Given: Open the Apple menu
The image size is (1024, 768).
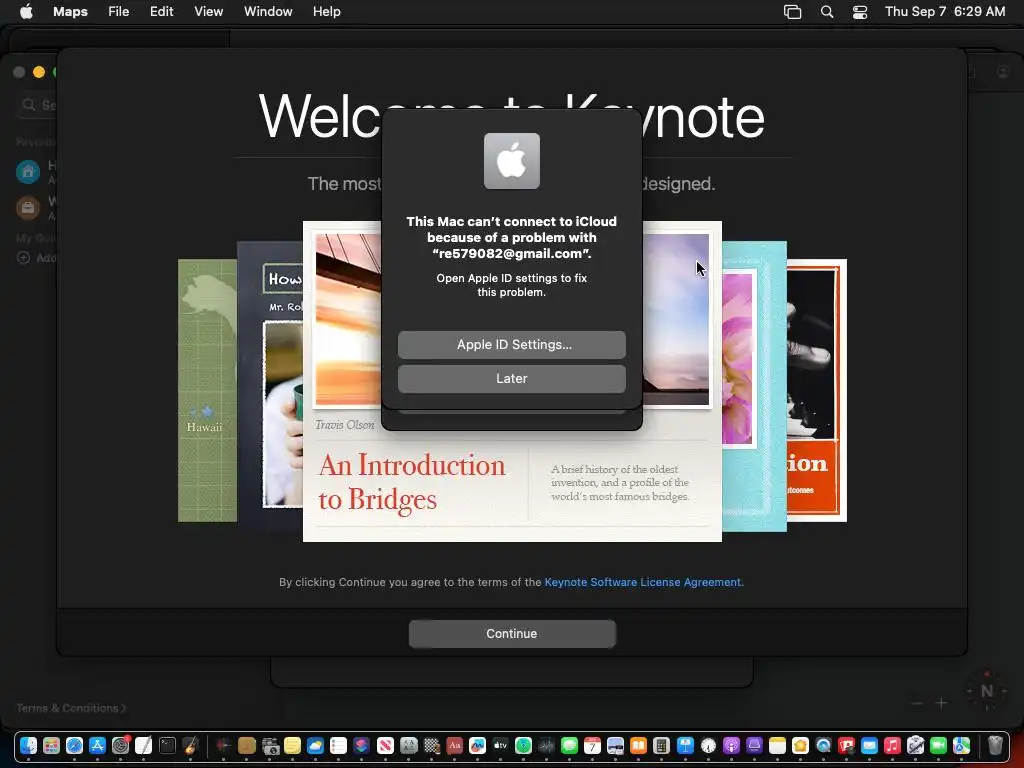Looking at the screenshot, I should (x=26, y=11).
